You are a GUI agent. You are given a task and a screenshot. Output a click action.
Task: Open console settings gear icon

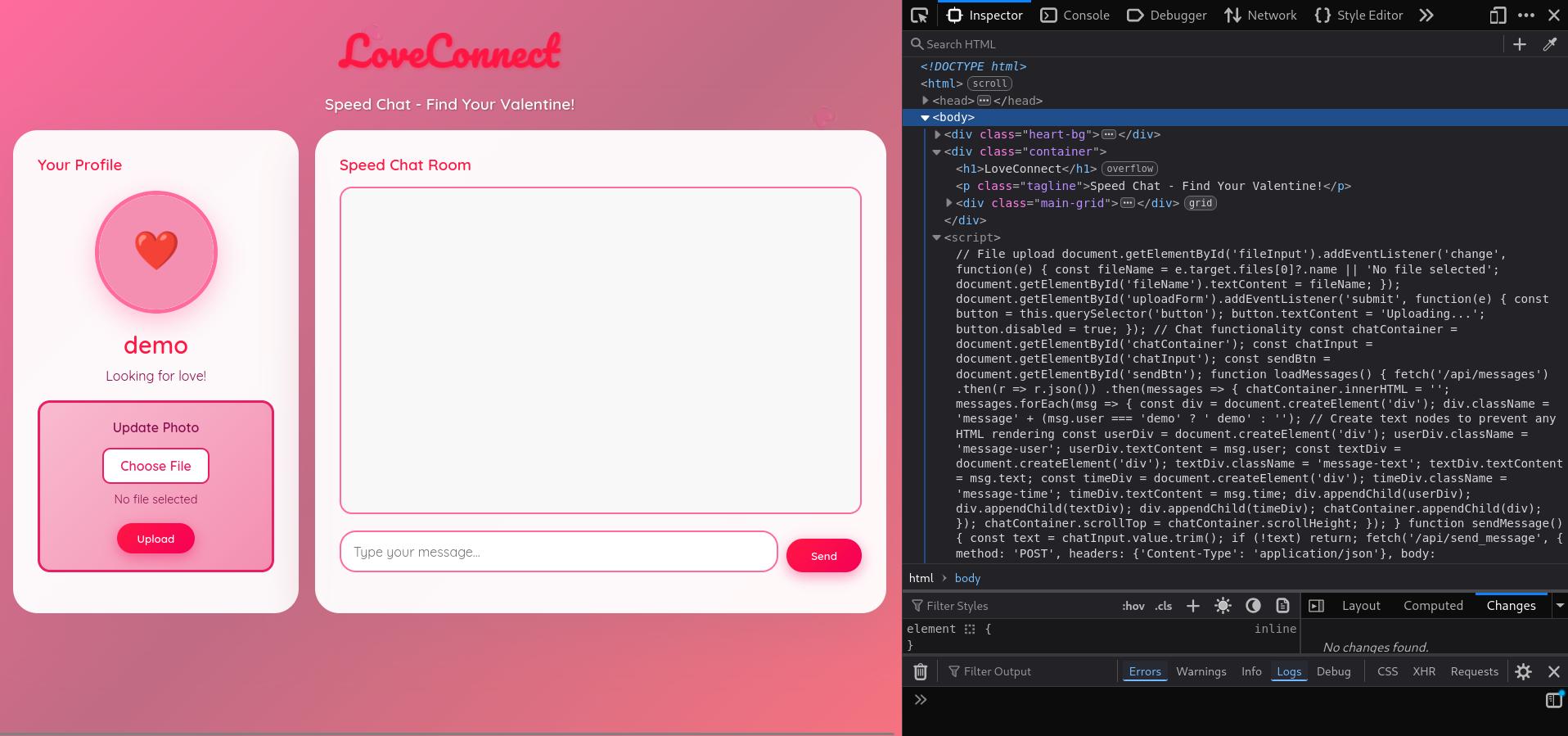[1523, 672]
